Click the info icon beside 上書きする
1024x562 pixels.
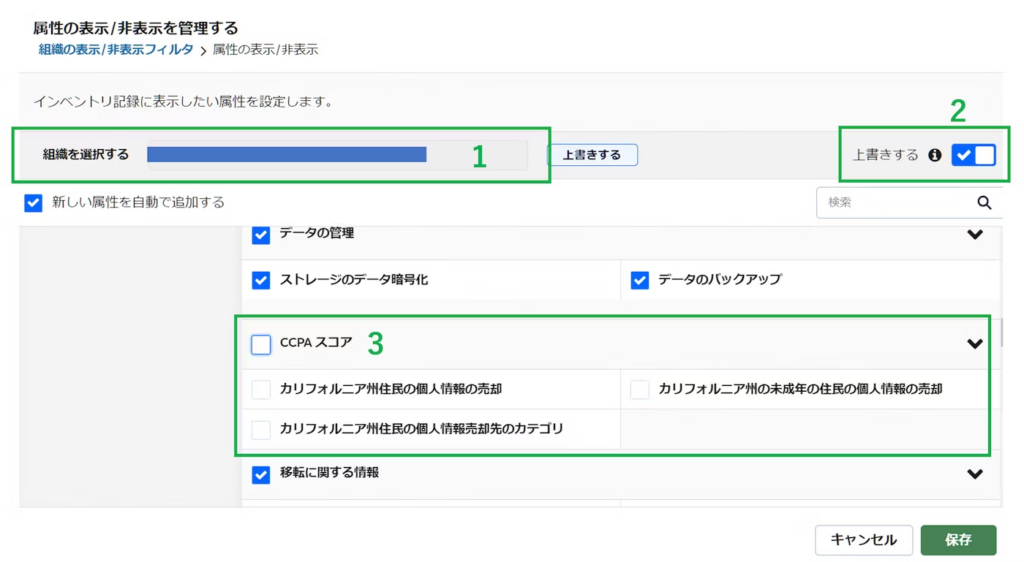[x=935, y=155]
